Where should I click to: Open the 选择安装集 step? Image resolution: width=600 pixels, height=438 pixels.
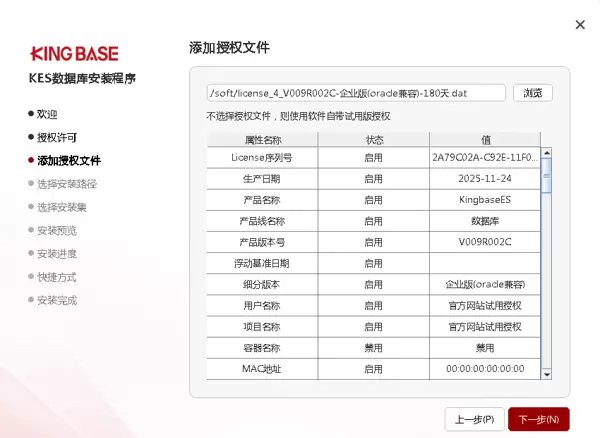click(62, 207)
